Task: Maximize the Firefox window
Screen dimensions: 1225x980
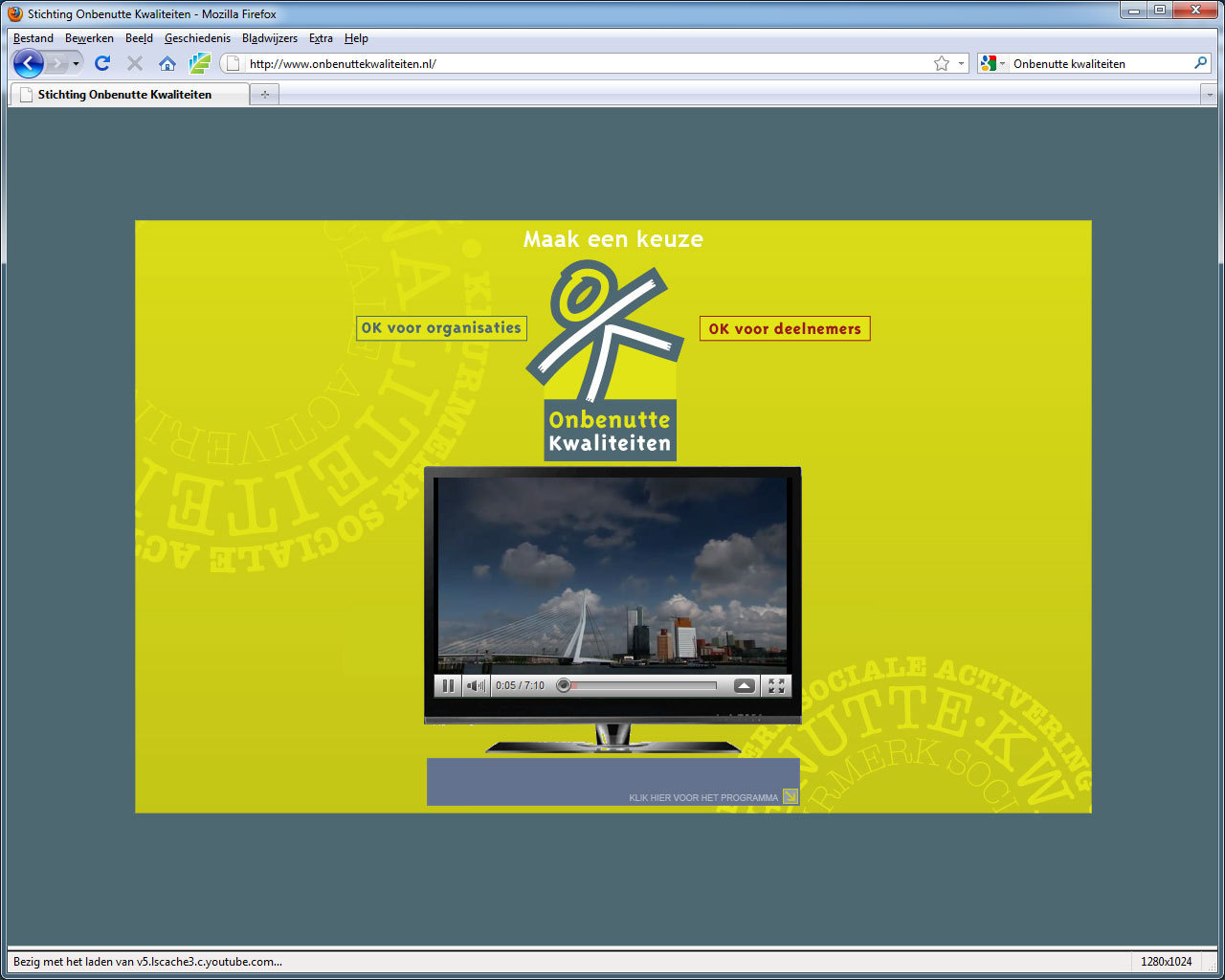Action: (x=1160, y=10)
